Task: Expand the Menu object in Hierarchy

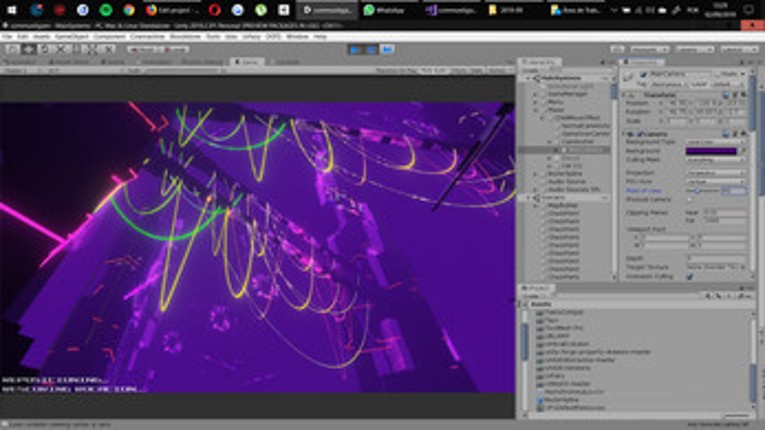Action: [536, 102]
